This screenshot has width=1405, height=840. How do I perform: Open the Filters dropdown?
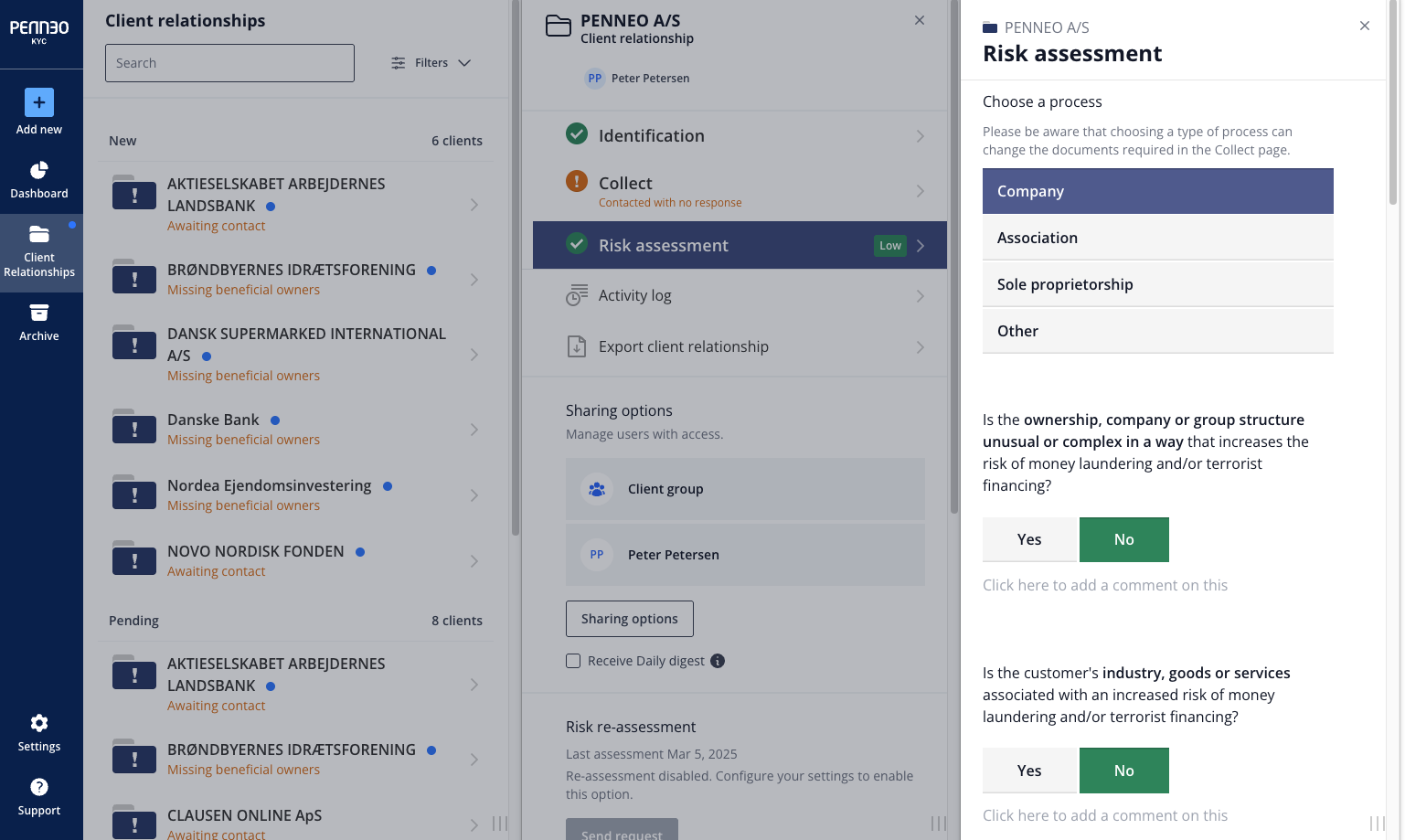click(x=431, y=63)
